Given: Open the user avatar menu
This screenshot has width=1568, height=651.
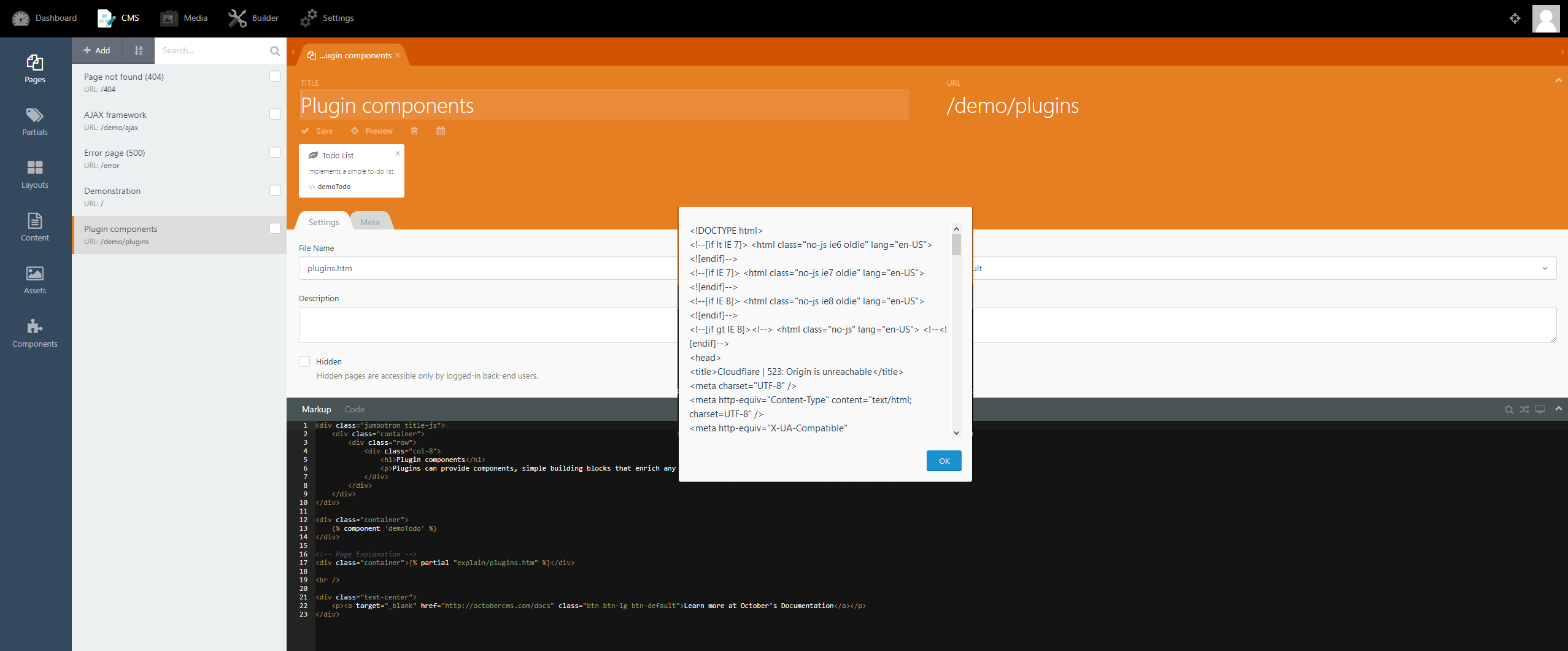Looking at the screenshot, I should click(x=1545, y=18).
